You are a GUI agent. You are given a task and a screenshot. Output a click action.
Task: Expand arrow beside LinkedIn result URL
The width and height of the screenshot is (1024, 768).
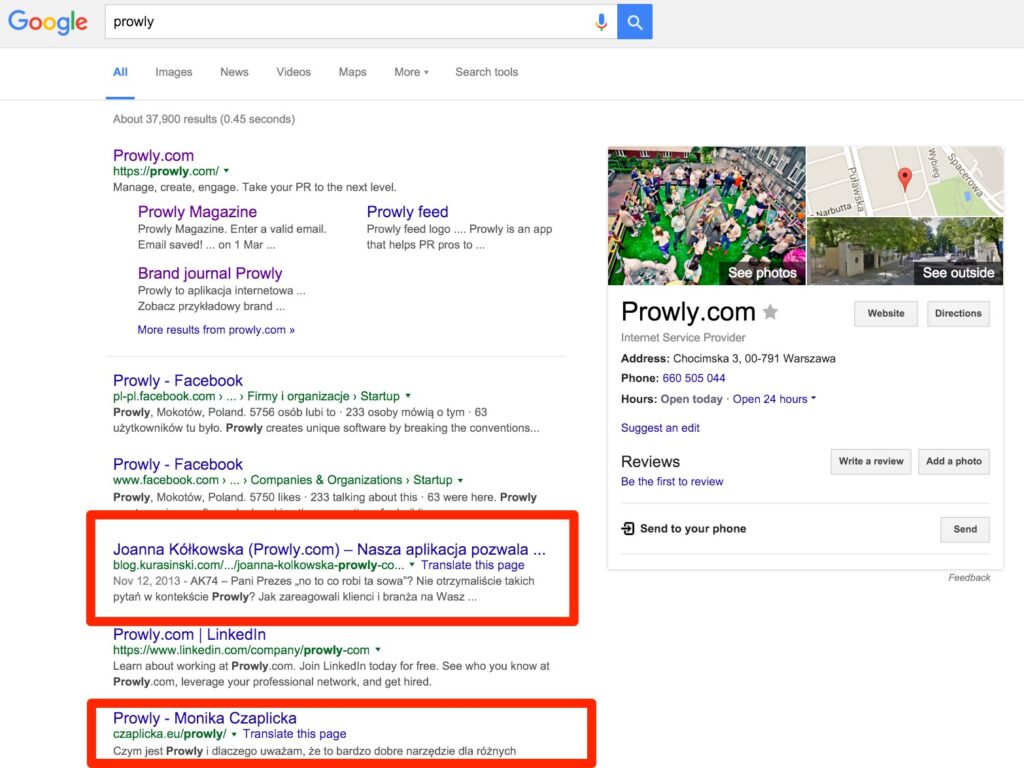pyautogui.click(x=377, y=650)
